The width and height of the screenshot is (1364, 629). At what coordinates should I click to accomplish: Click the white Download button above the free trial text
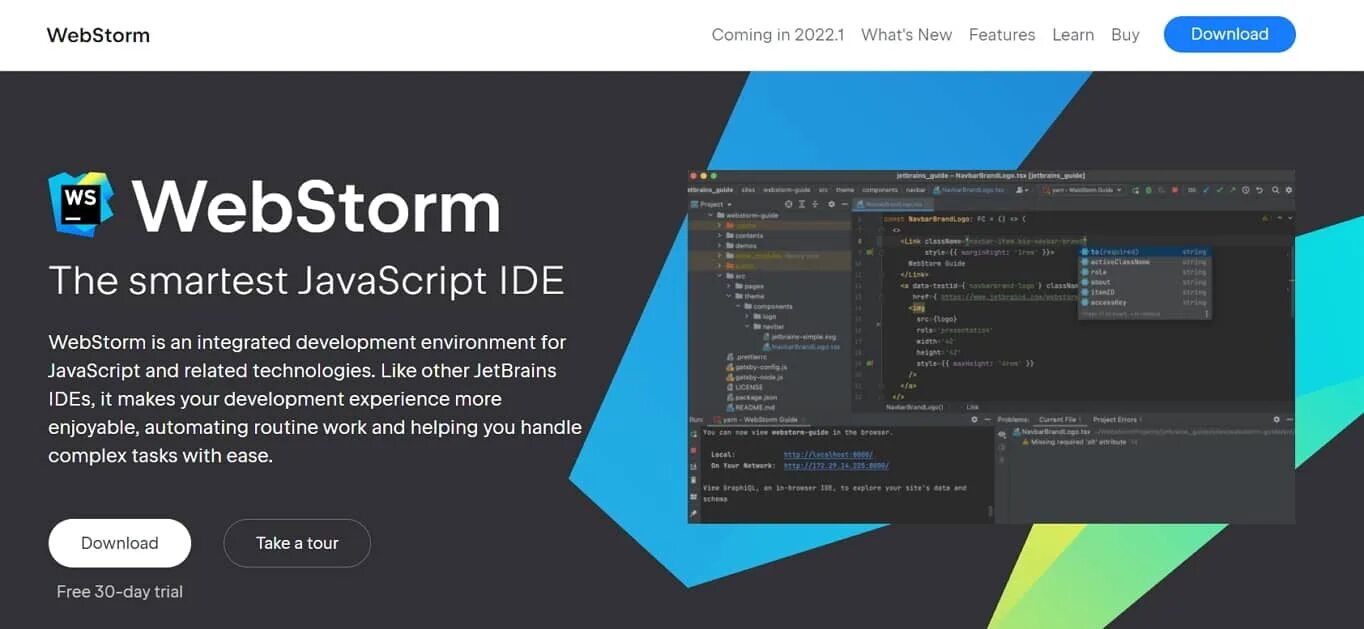(x=119, y=543)
